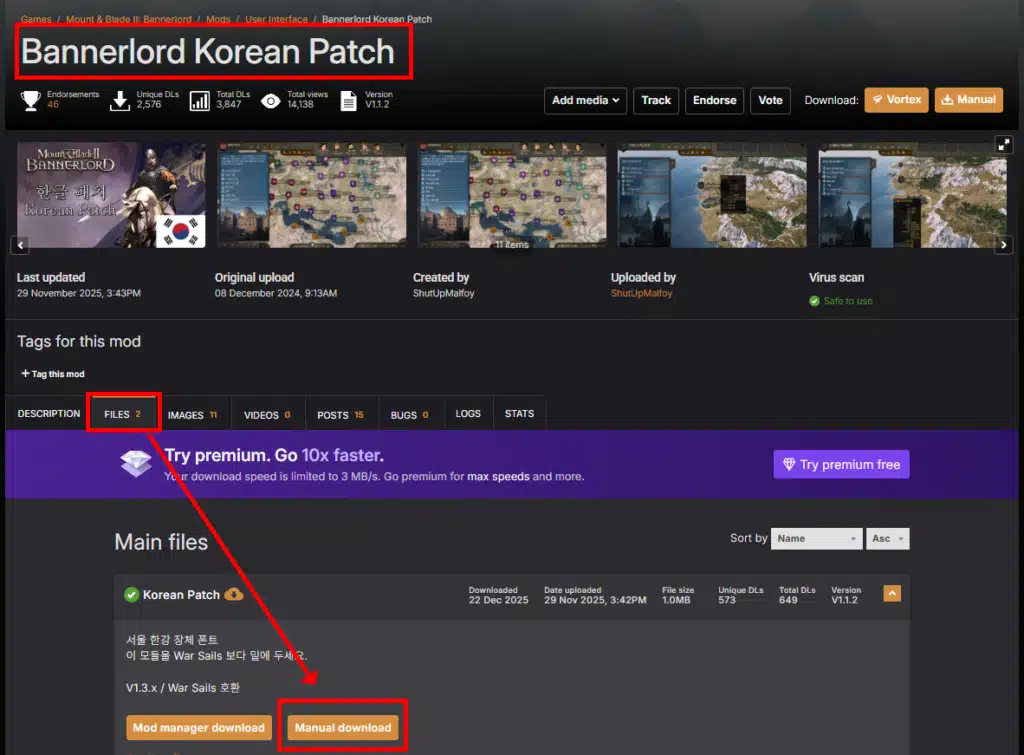Open the thumbnail labeled 11 items
Image resolution: width=1024 pixels, height=755 pixels.
(512, 195)
